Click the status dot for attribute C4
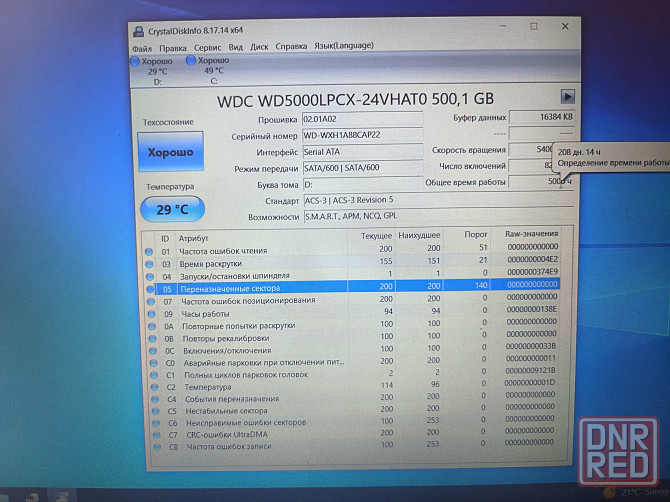 pos(155,399)
